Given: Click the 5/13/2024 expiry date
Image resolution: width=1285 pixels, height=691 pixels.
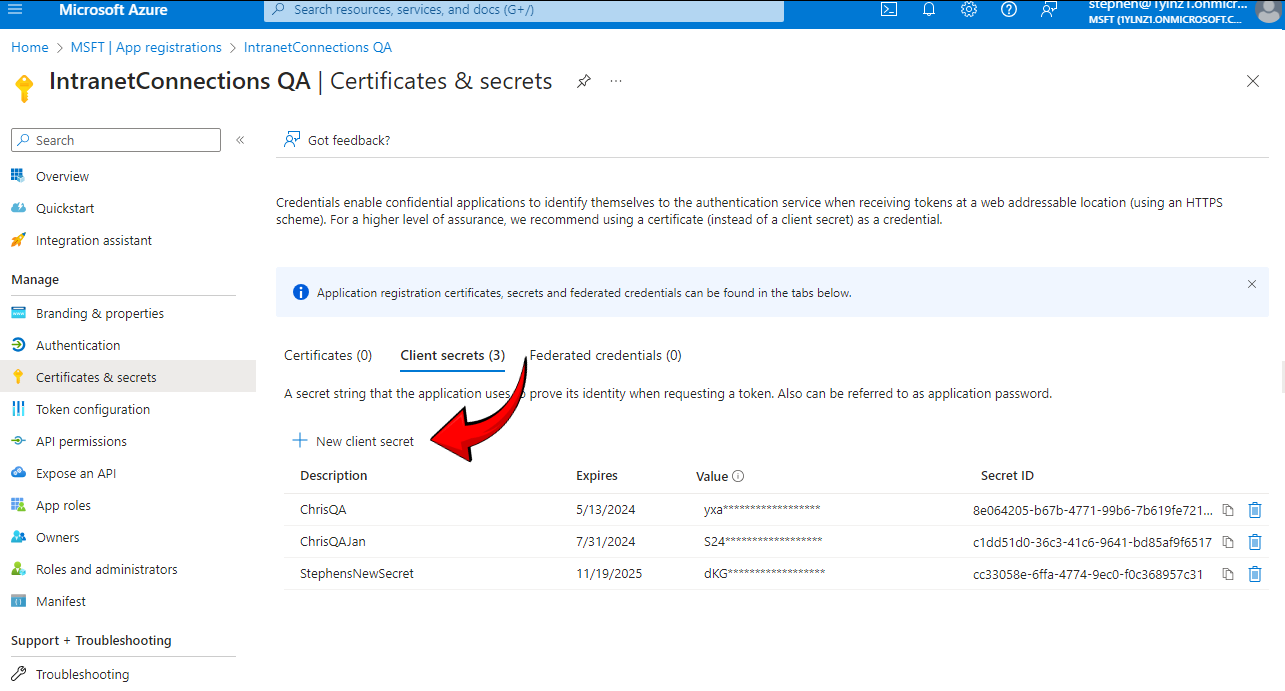Looking at the screenshot, I should 606,510.
